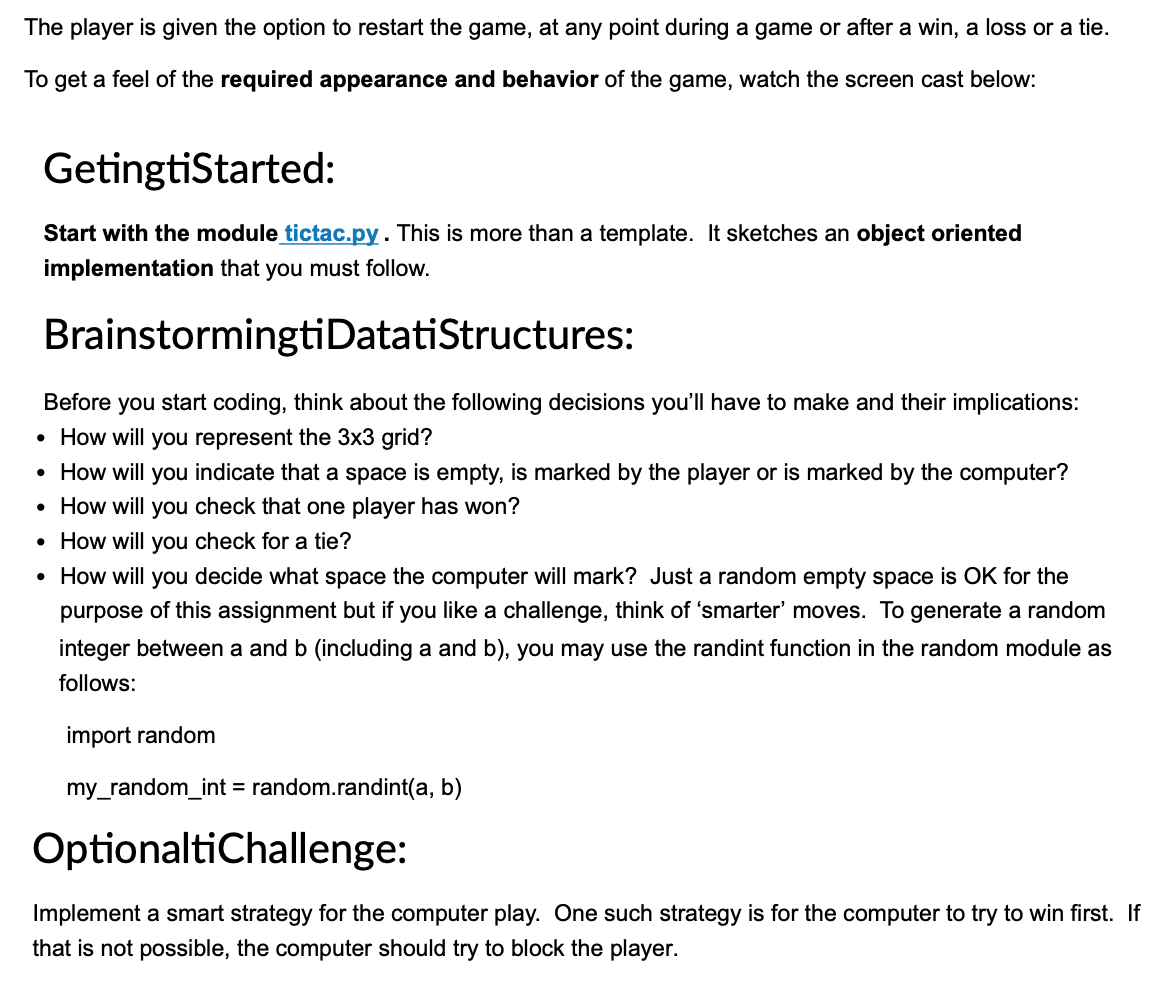Click the bullet about checking for a tie
This screenshot has width=1170, height=990.
(205, 542)
